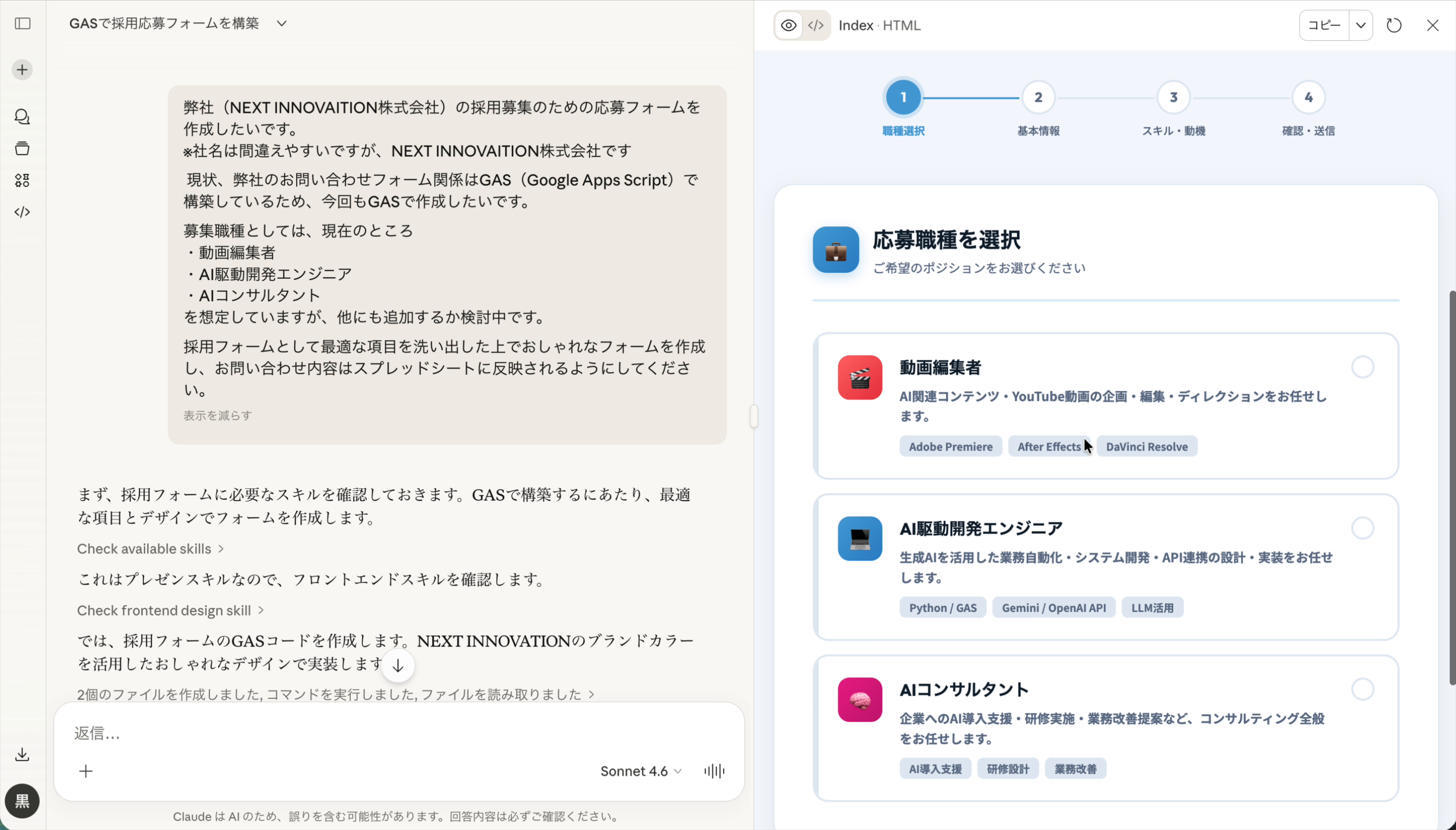Open the copy options chevron next to コピー
The width and height of the screenshot is (1456, 830).
(x=1361, y=25)
